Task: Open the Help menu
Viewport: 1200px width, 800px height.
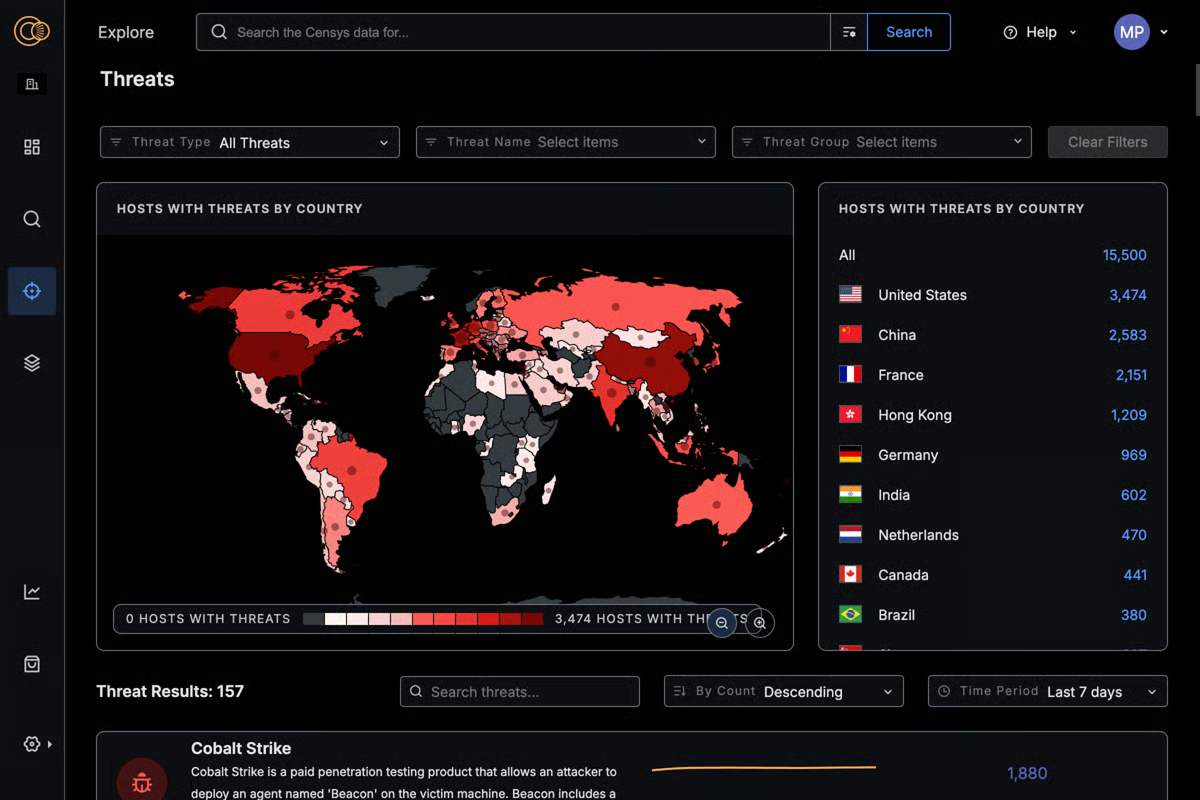Action: click(x=1039, y=32)
